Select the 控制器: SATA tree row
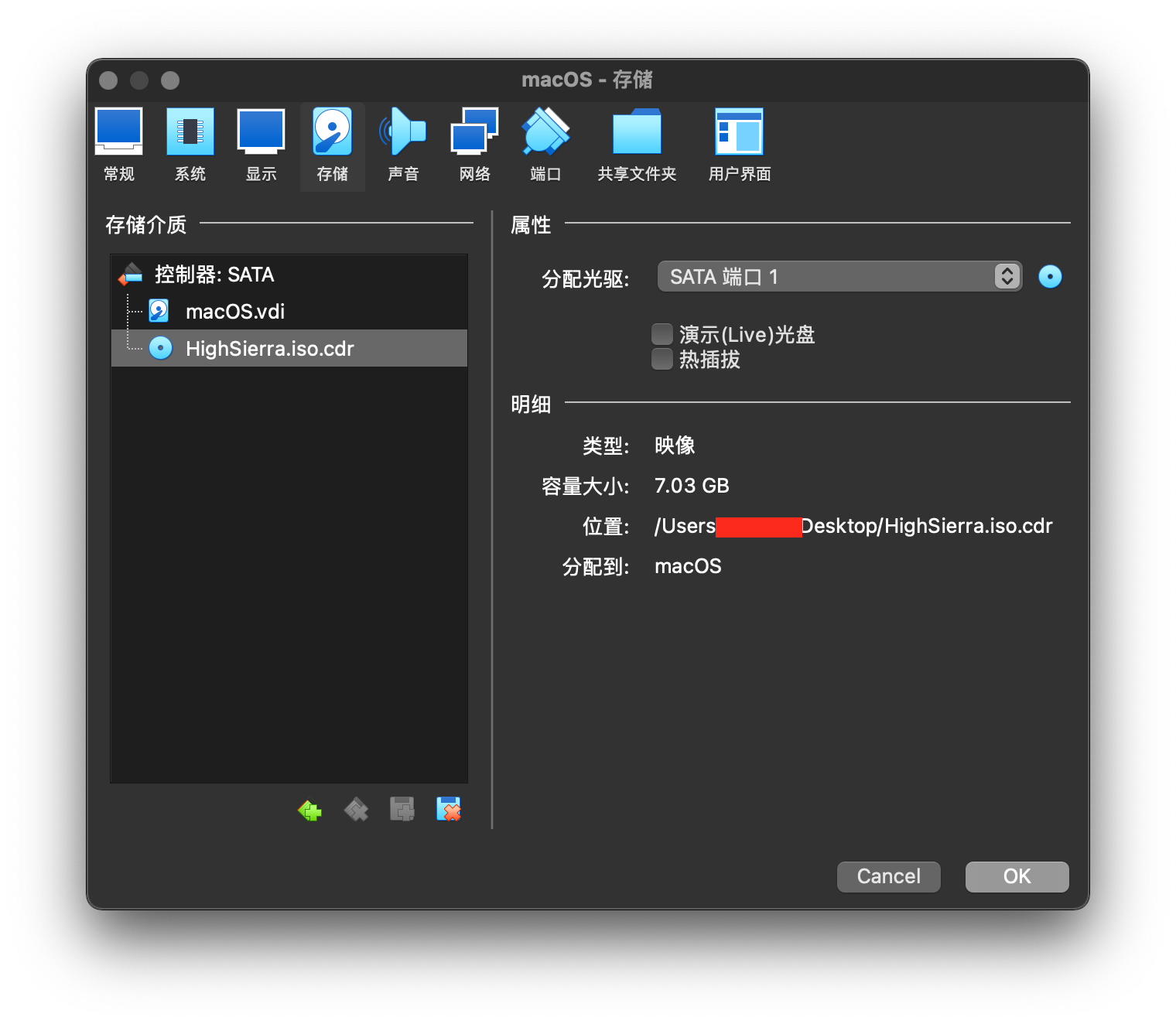This screenshot has width=1176, height=1024. pyautogui.click(x=289, y=275)
